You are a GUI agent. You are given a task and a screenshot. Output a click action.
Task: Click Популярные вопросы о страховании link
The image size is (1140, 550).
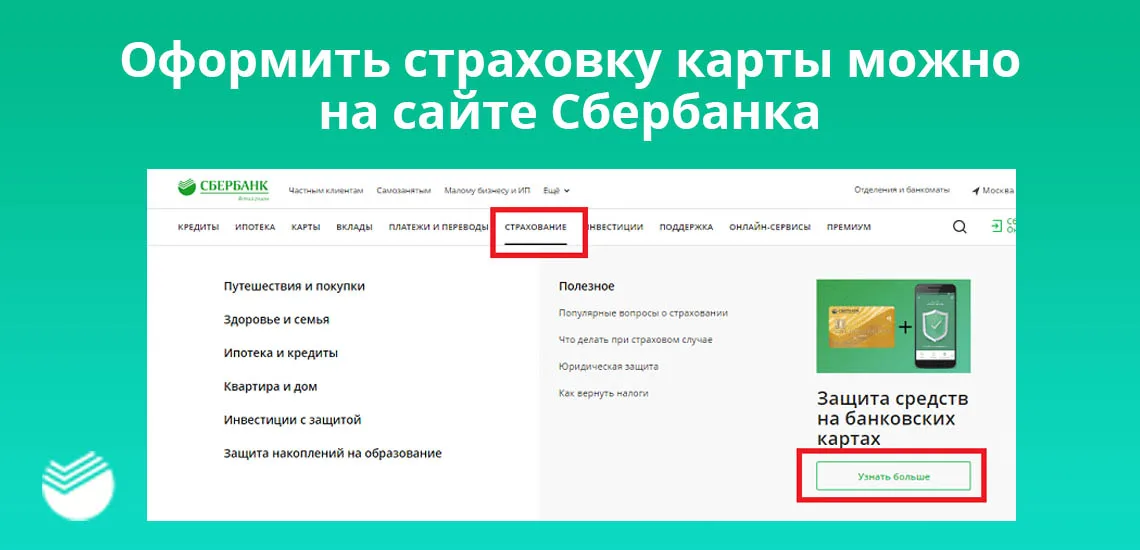click(x=643, y=313)
